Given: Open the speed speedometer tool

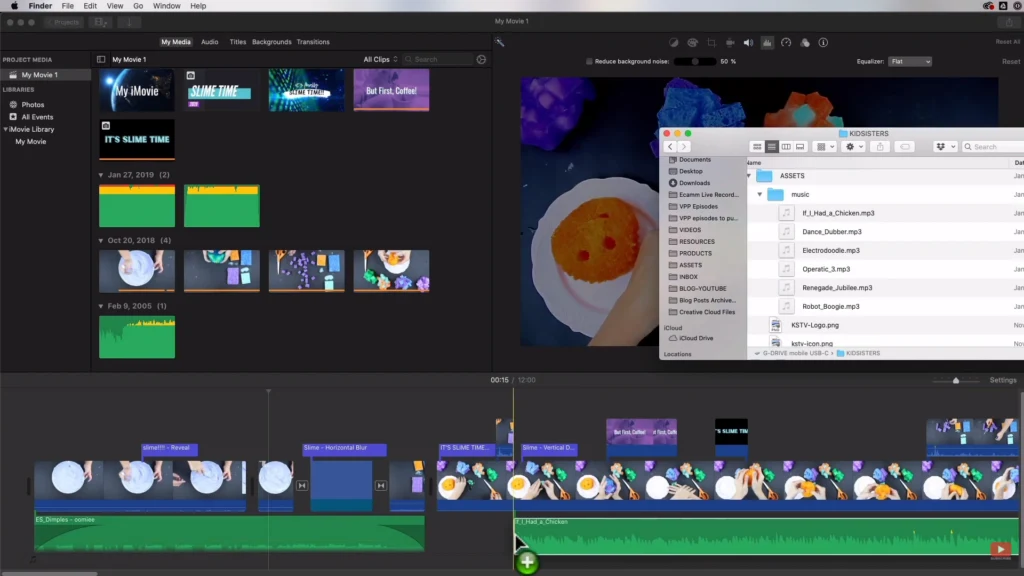Looking at the screenshot, I should coord(786,43).
